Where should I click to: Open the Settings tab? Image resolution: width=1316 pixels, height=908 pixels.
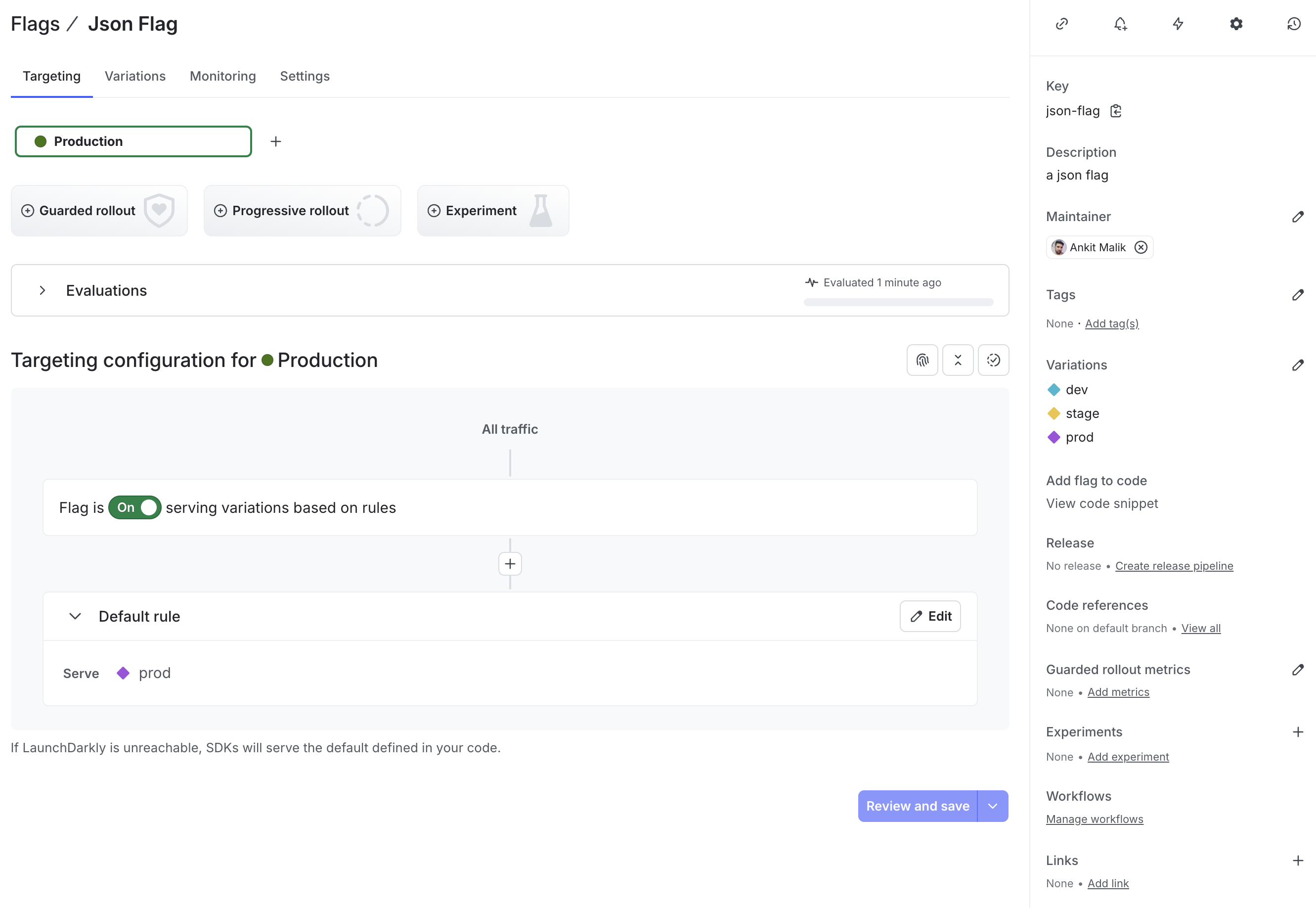coord(305,76)
